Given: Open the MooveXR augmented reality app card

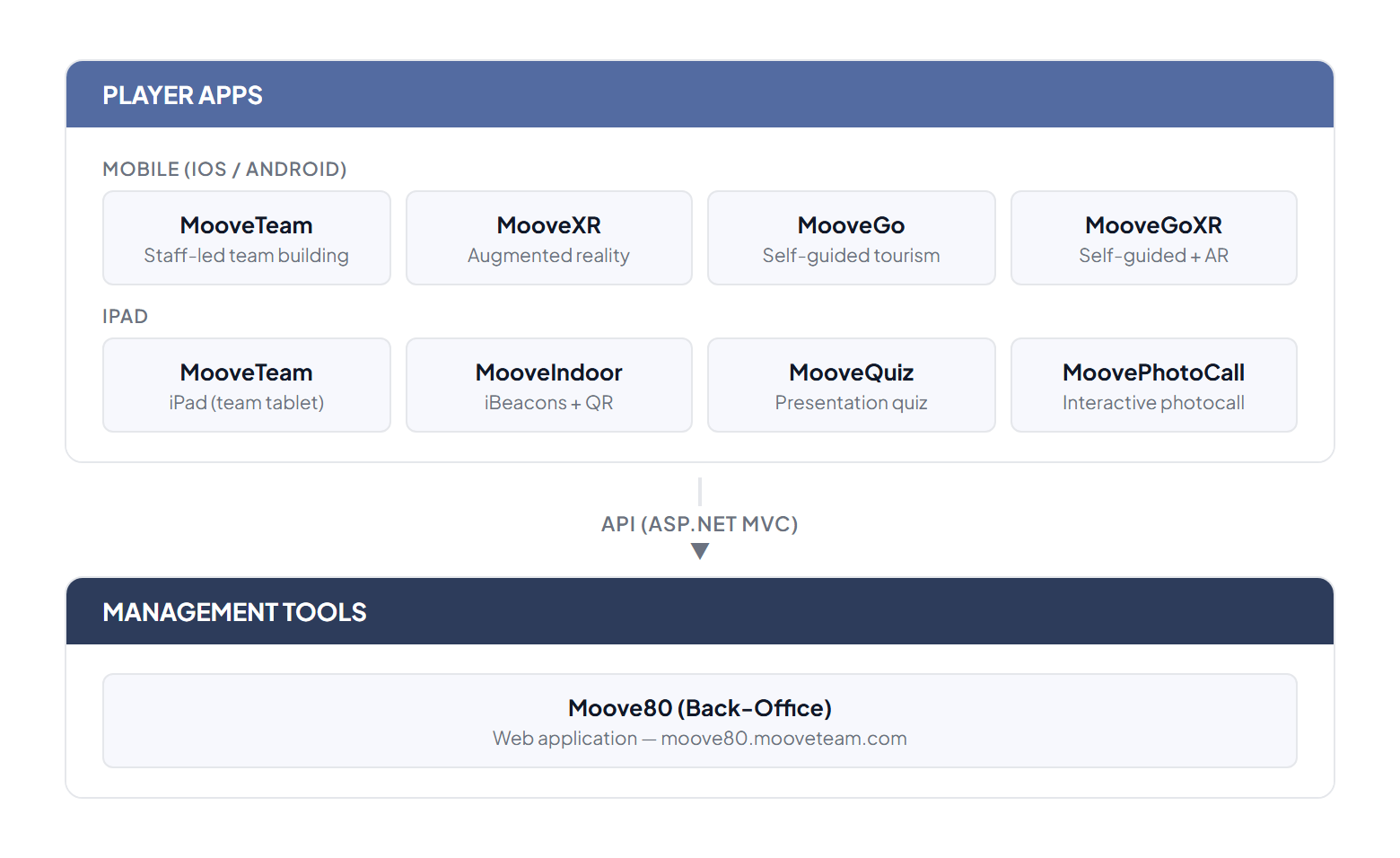Looking at the screenshot, I should [548, 238].
